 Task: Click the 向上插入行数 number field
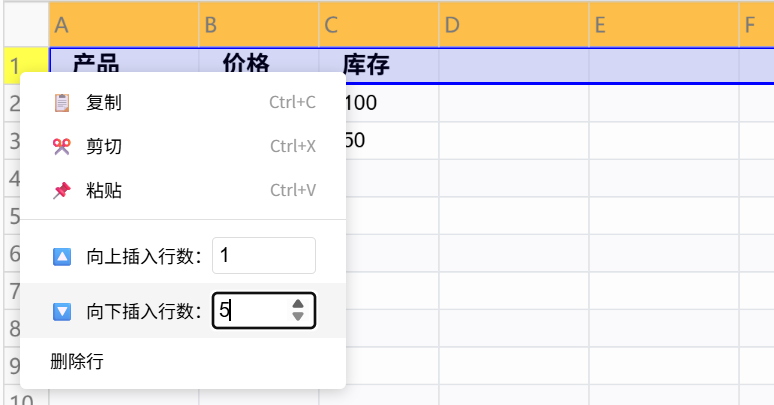pos(263,256)
